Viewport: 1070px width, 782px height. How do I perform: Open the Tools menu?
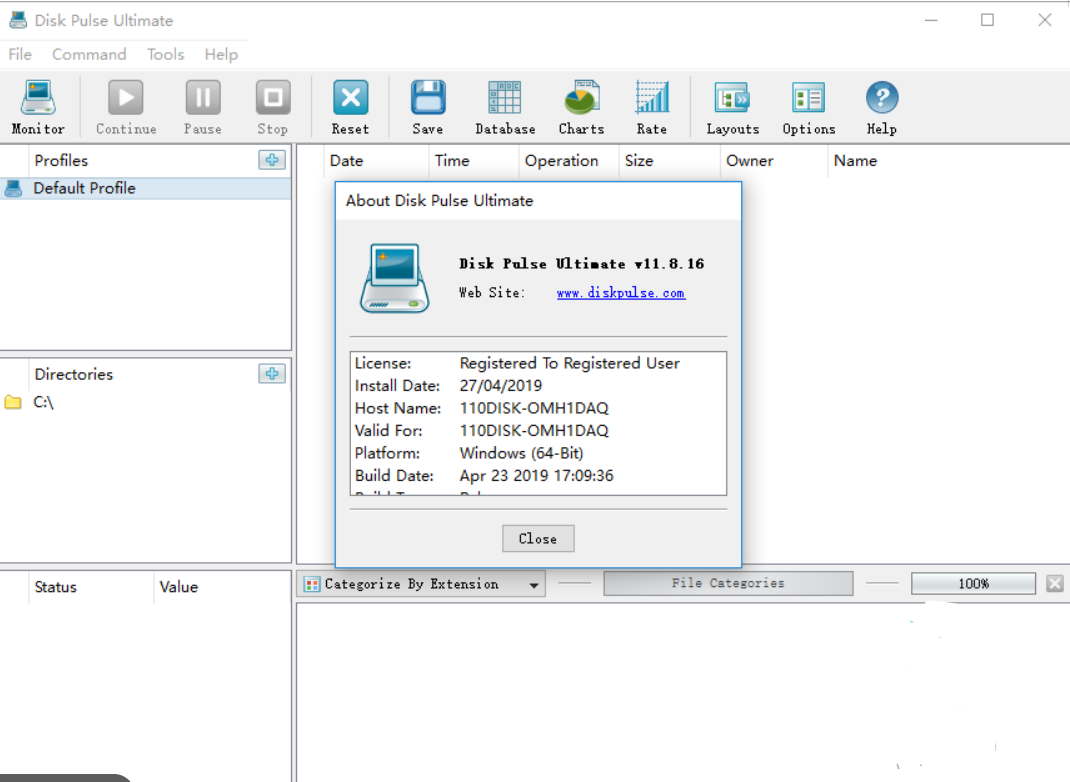pos(165,54)
